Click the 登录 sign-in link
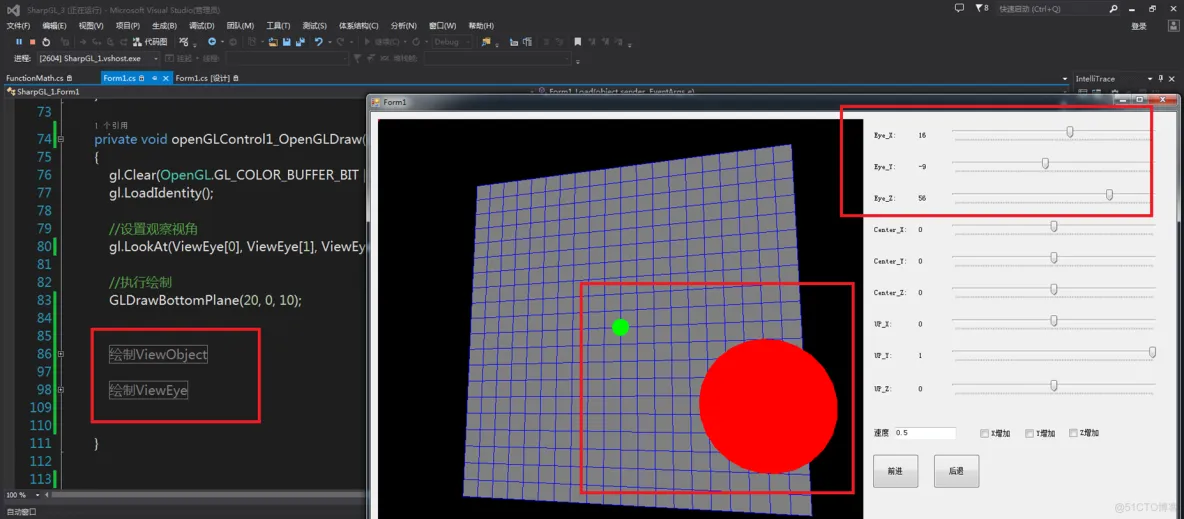Image resolution: width=1184 pixels, height=519 pixels. 1139,26
